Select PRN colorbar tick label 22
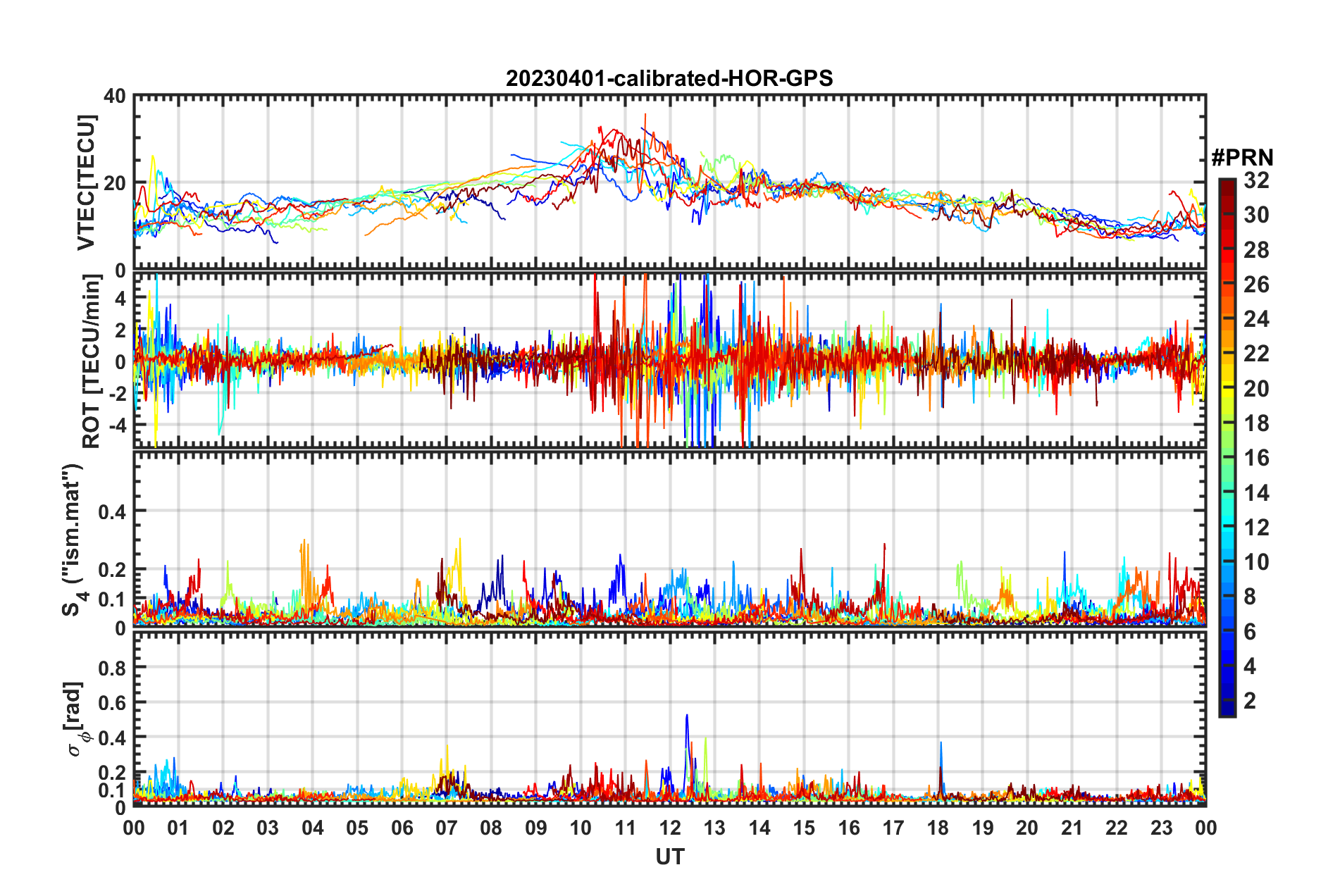 tap(1256, 354)
